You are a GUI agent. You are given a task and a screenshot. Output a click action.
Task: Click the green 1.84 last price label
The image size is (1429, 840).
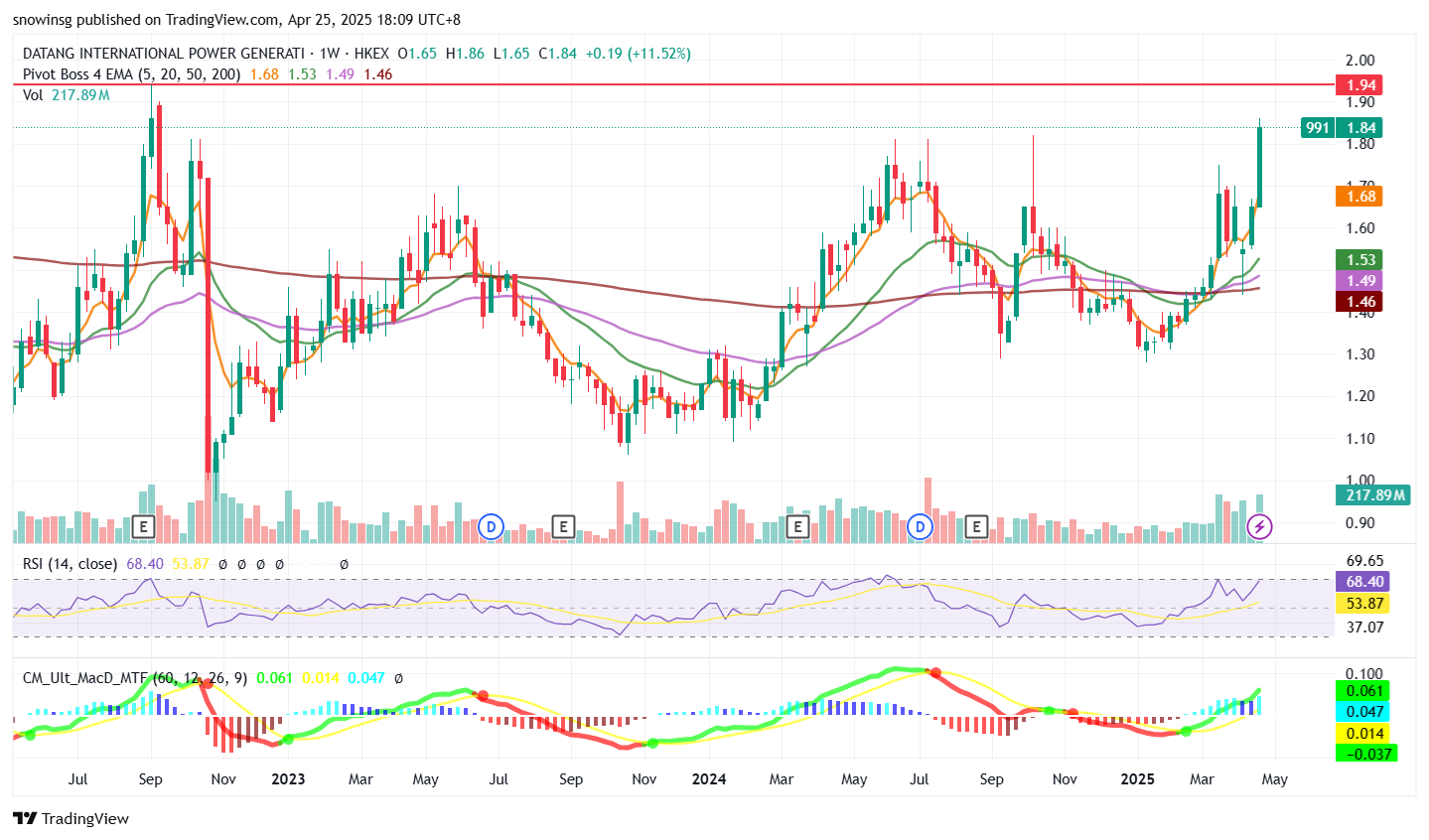point(1358,127)
